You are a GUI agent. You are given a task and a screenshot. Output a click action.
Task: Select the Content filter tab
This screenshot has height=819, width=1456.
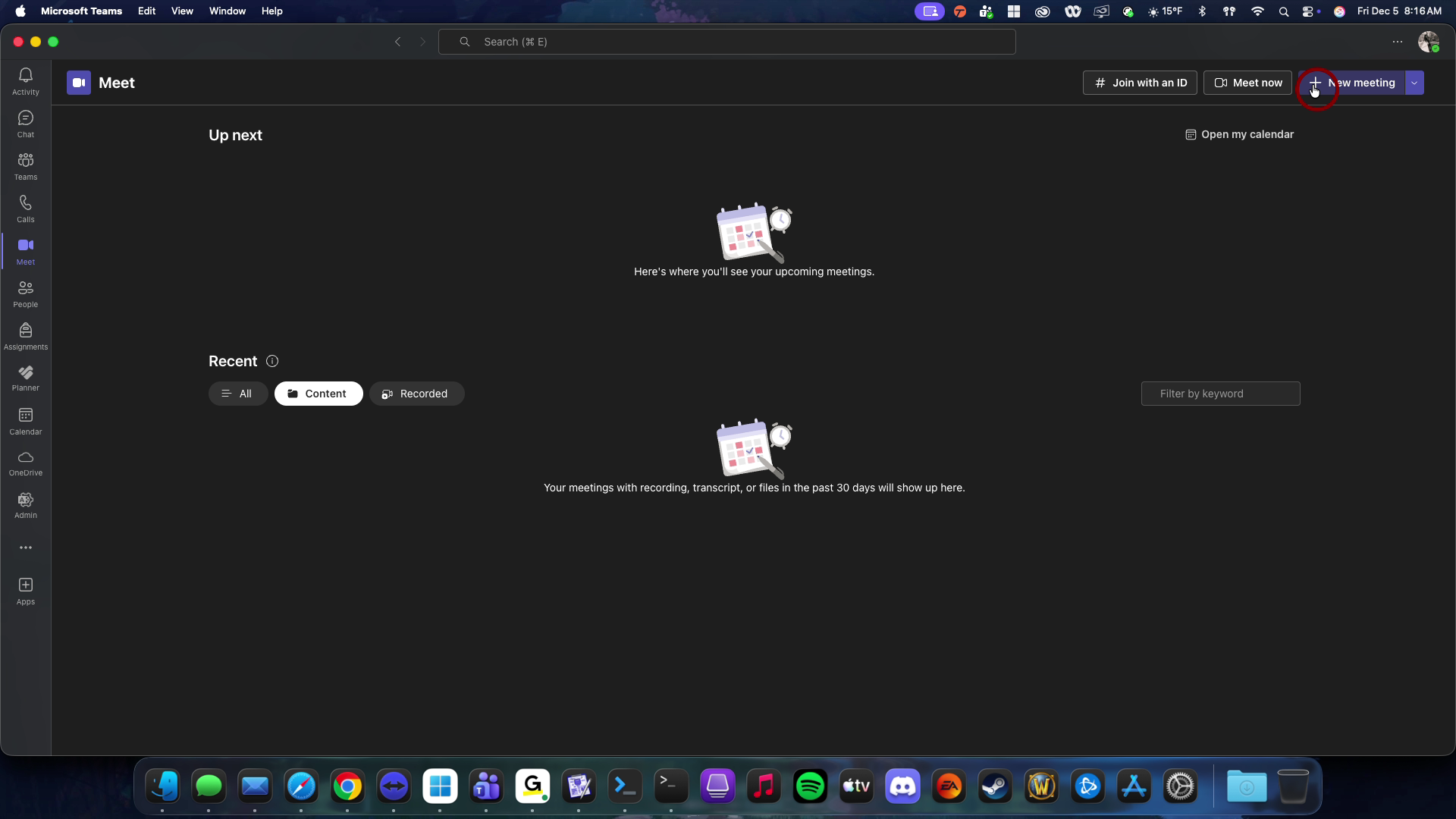pyautogui.click(x=318, y=394)
